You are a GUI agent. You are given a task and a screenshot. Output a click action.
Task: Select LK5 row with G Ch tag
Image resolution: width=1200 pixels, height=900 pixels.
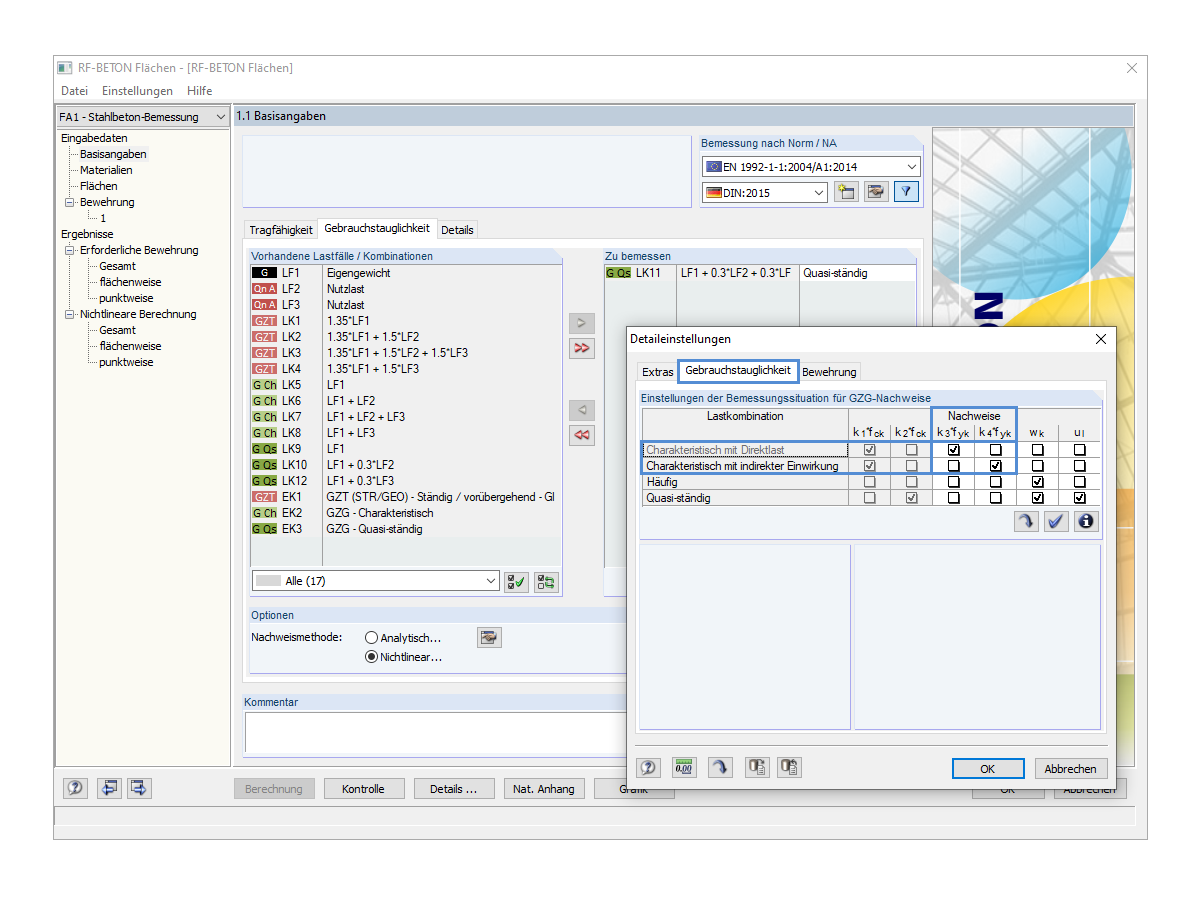(406, 385)
